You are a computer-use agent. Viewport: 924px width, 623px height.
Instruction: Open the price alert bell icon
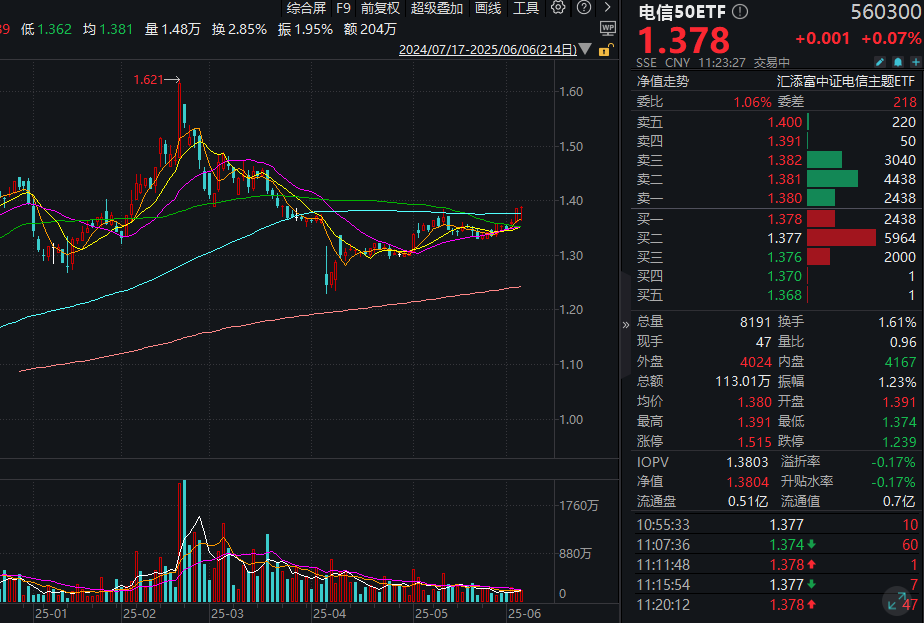(x=897, y=61)
